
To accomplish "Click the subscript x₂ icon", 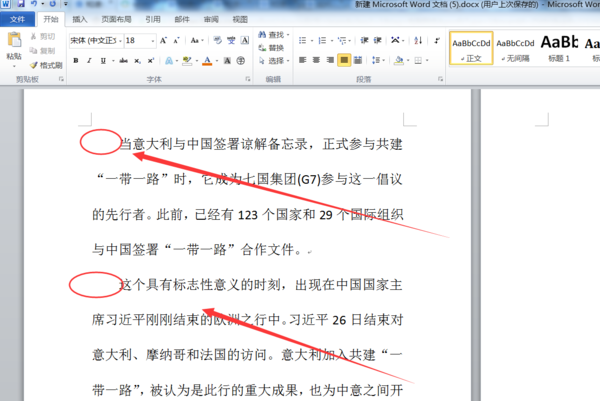I will click(137, 60).
